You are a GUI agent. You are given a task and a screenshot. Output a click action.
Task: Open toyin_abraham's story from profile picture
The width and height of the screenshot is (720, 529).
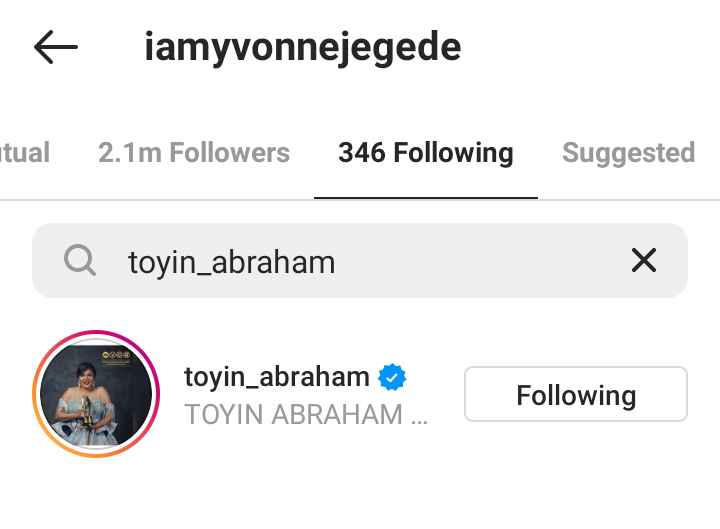pos(96,394)
